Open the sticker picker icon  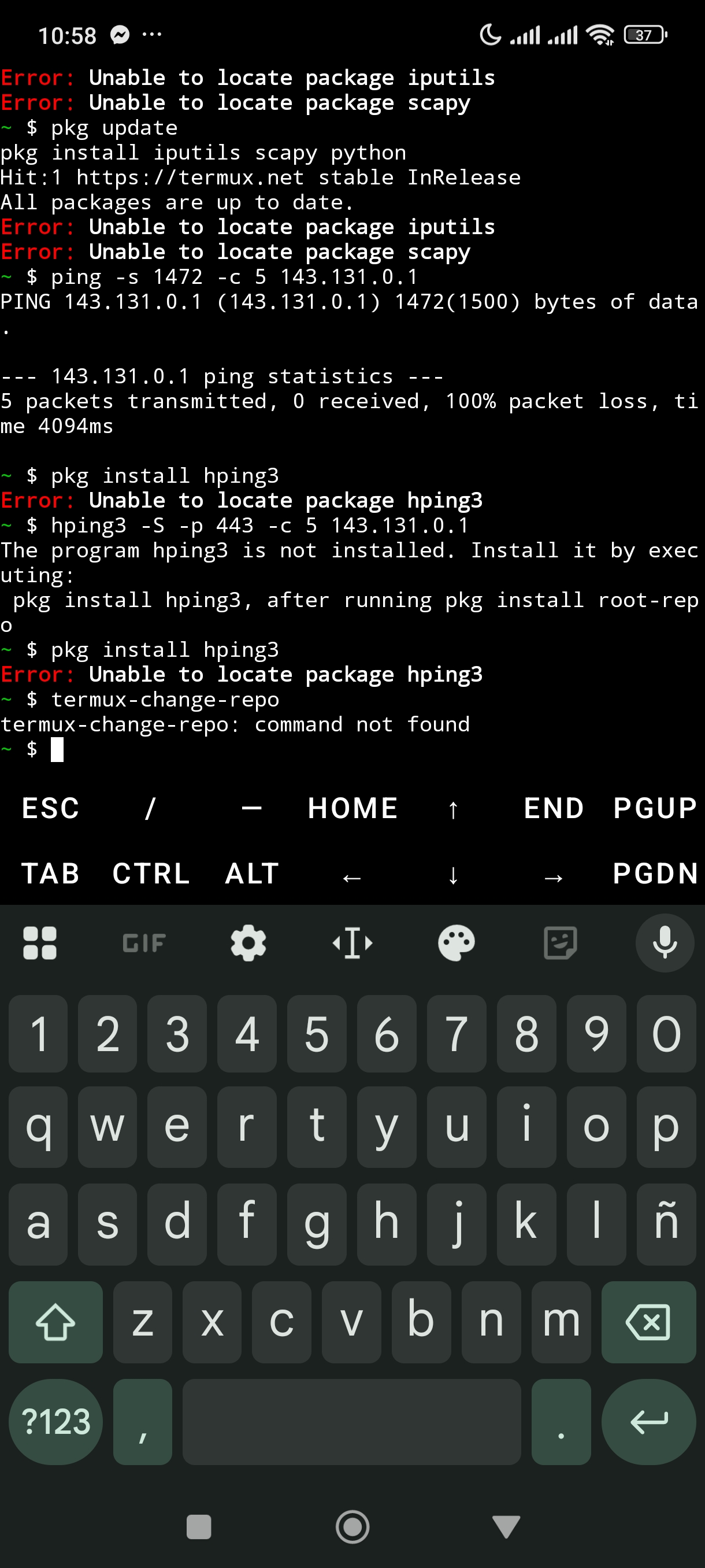(560, 943)
